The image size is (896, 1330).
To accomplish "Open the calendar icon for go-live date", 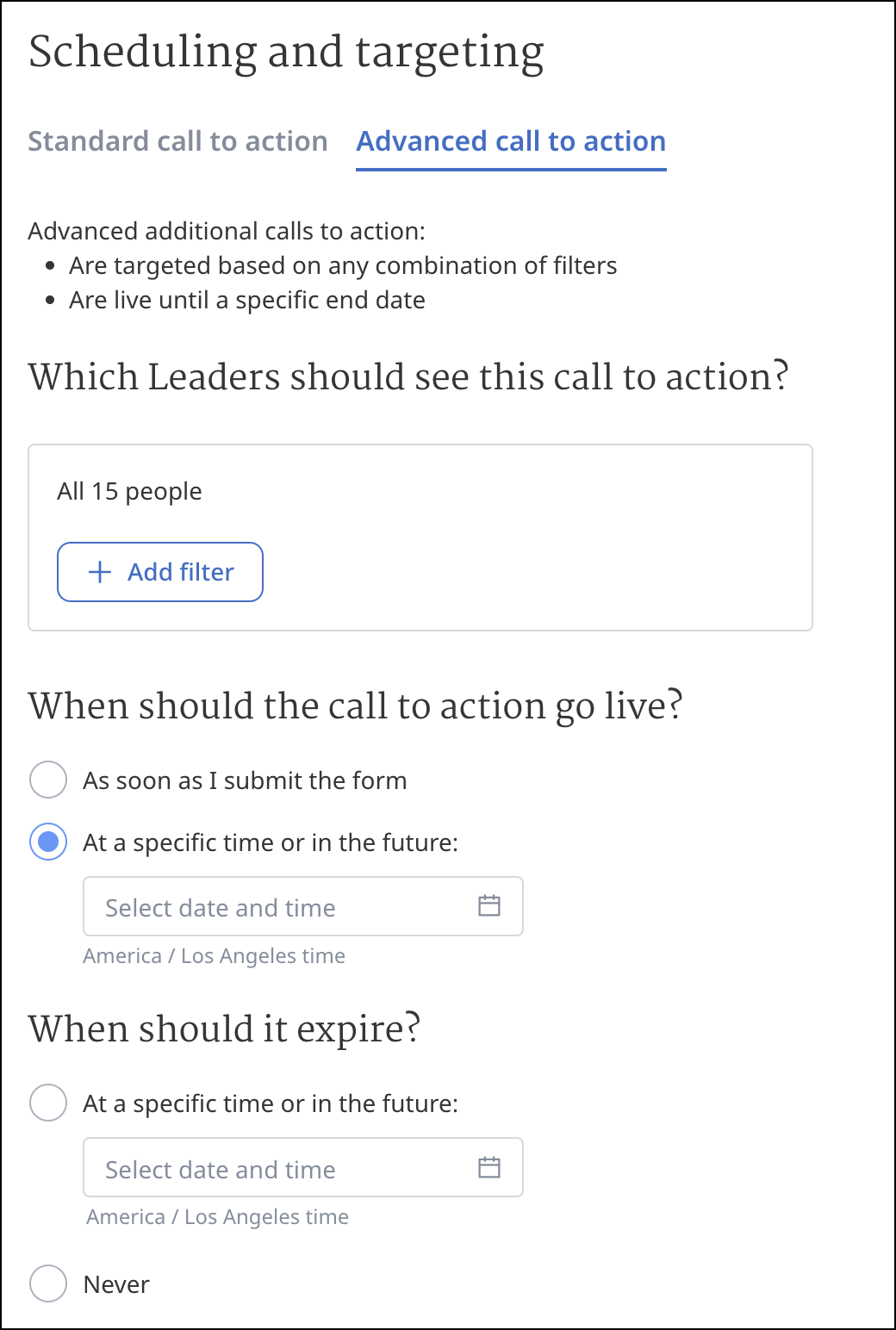I will click(489, 905).
